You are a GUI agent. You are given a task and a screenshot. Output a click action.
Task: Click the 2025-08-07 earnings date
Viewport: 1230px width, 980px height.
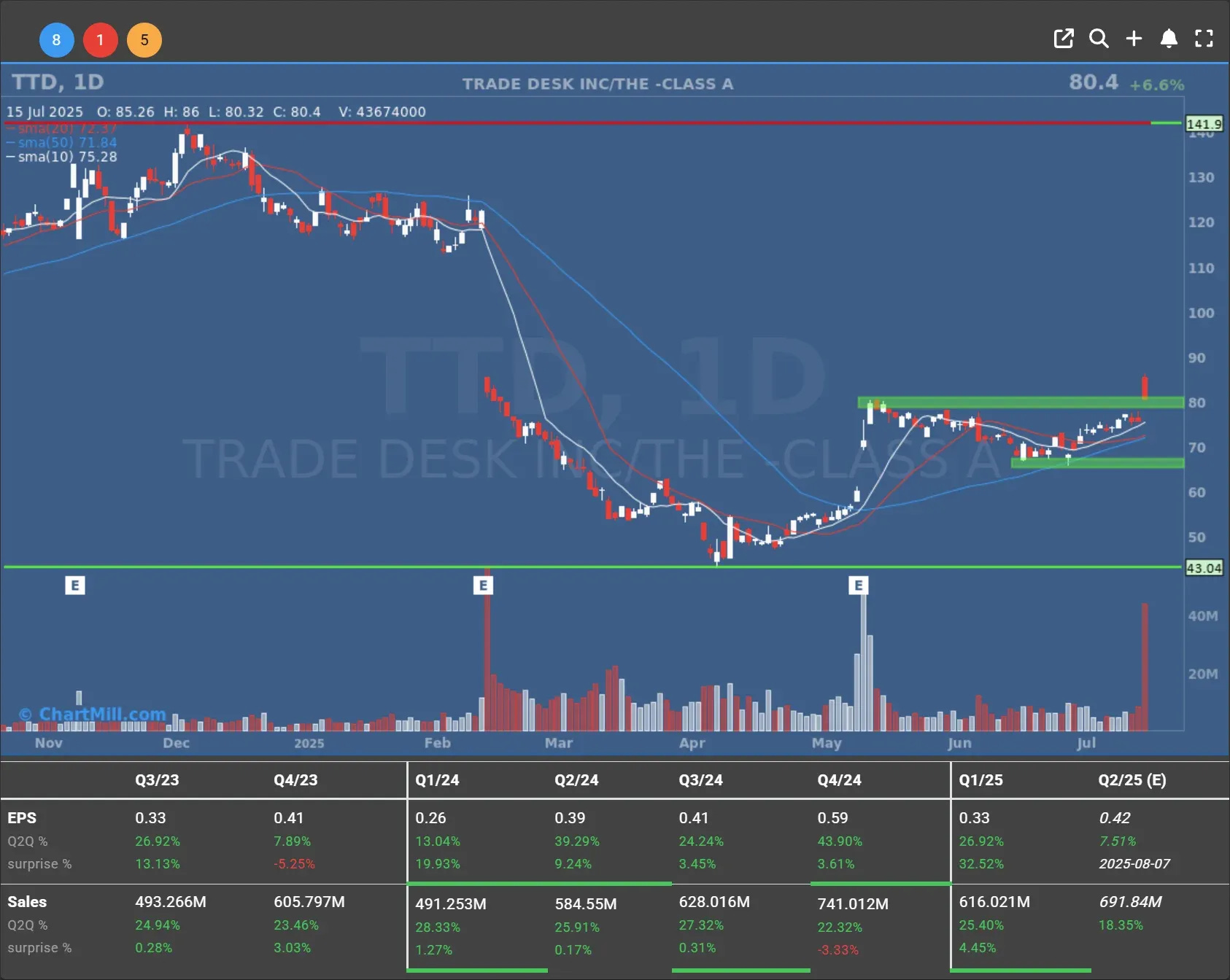tap(1134, 864)
